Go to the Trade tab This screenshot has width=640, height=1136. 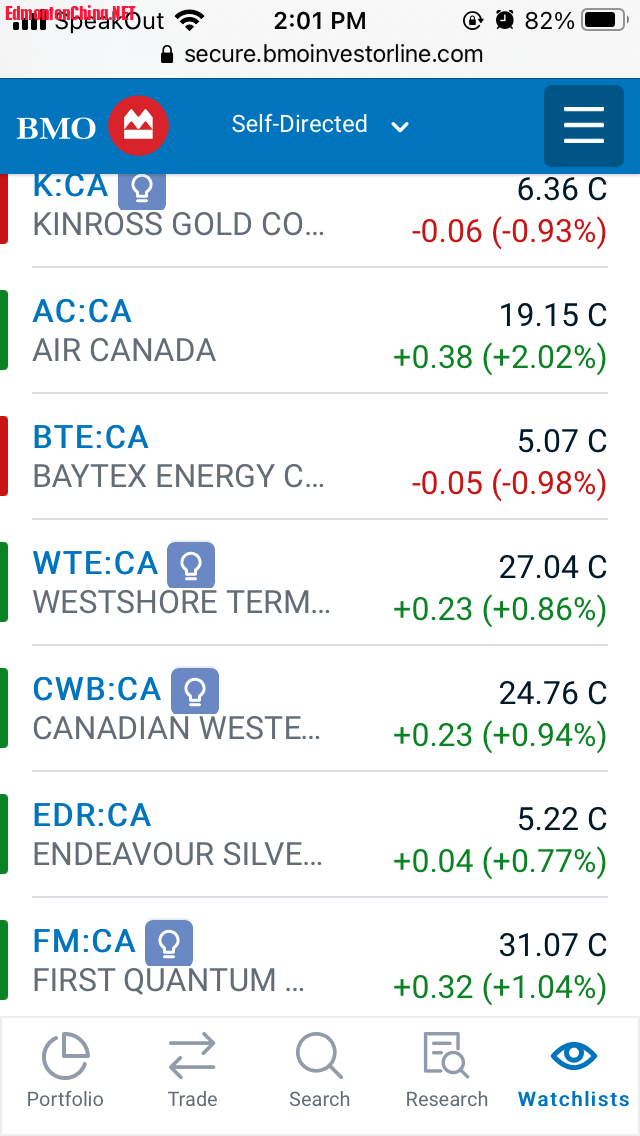[x=192, y=1070]
